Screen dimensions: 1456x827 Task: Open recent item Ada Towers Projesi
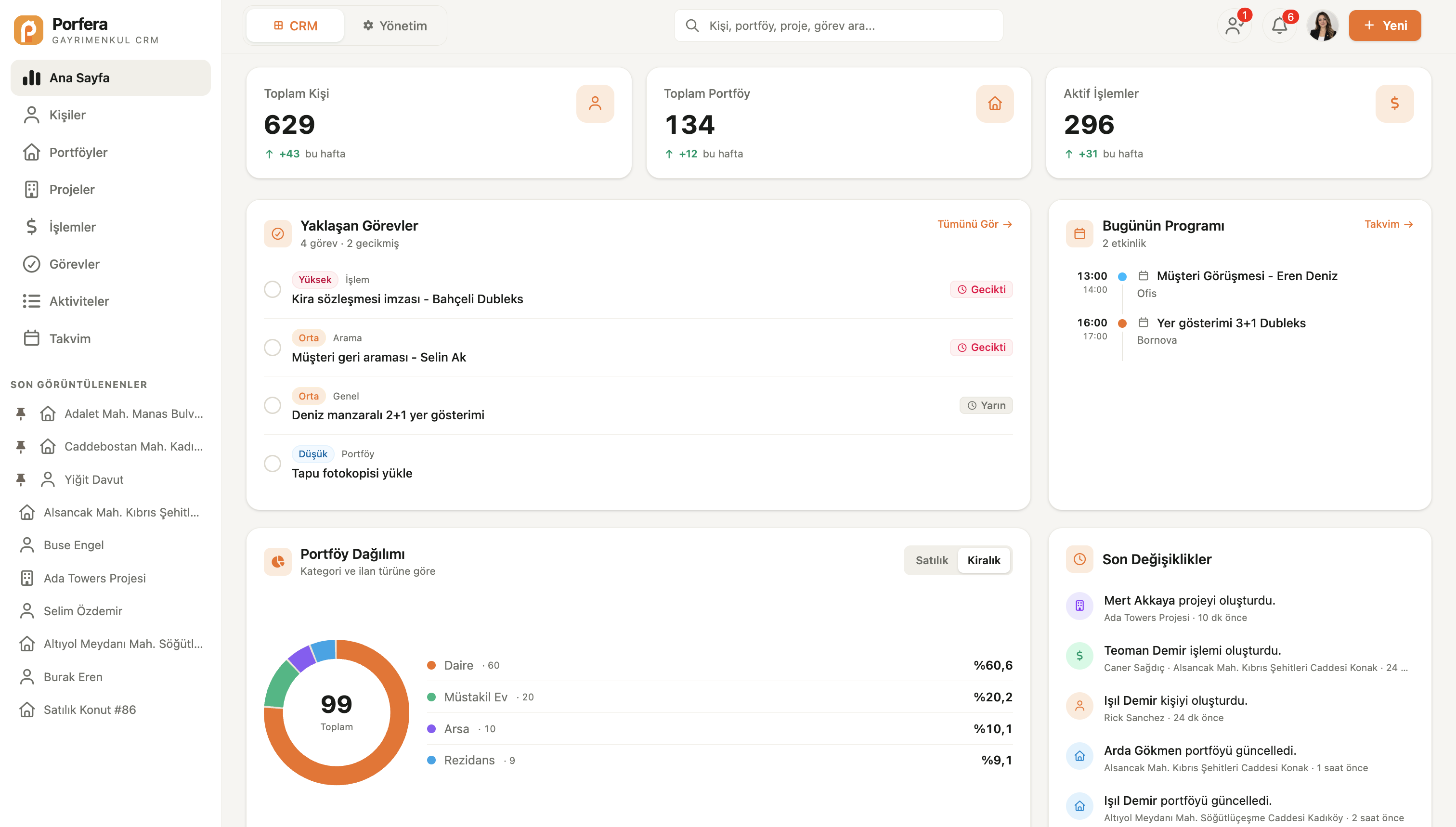[x=111, y=578]
